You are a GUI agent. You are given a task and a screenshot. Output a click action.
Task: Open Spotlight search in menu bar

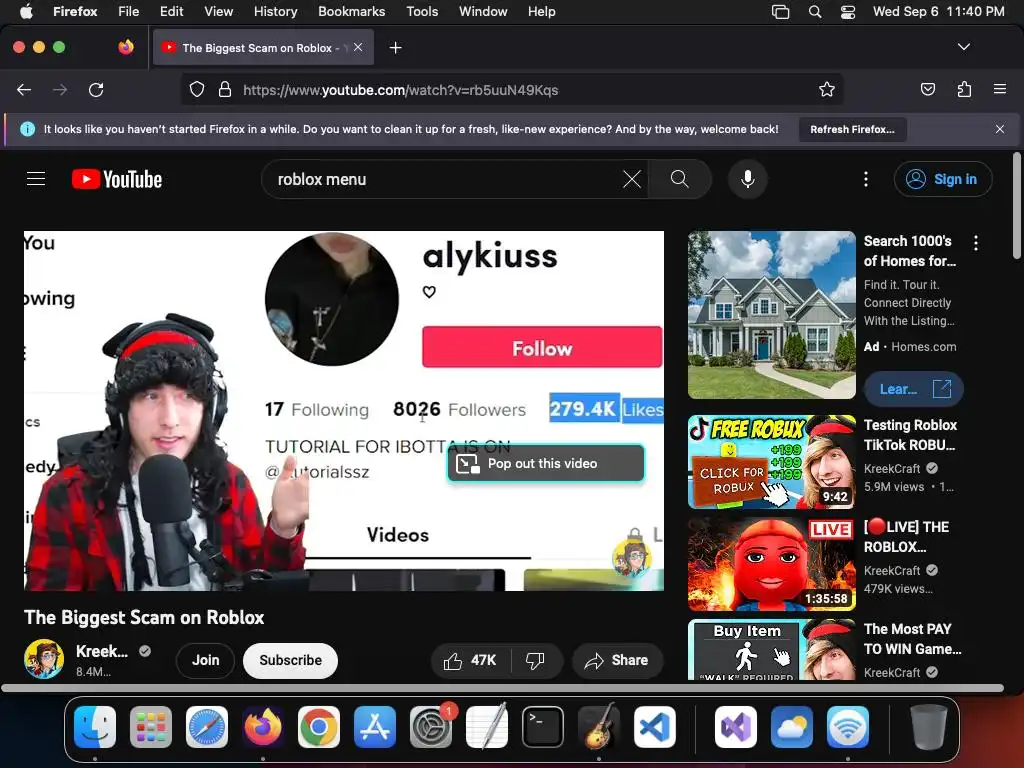(815, 12)
